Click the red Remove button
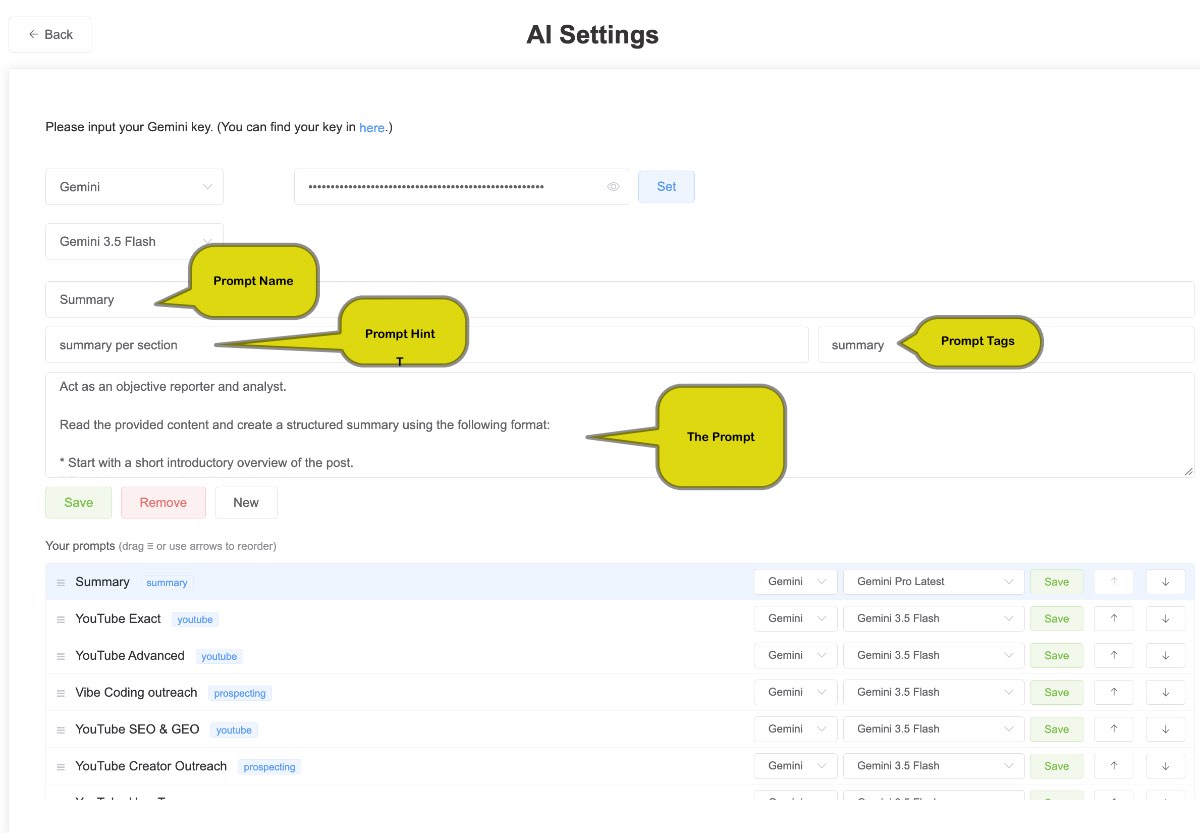The width and height of the screenshot is (1200, 833). (163, 502)
